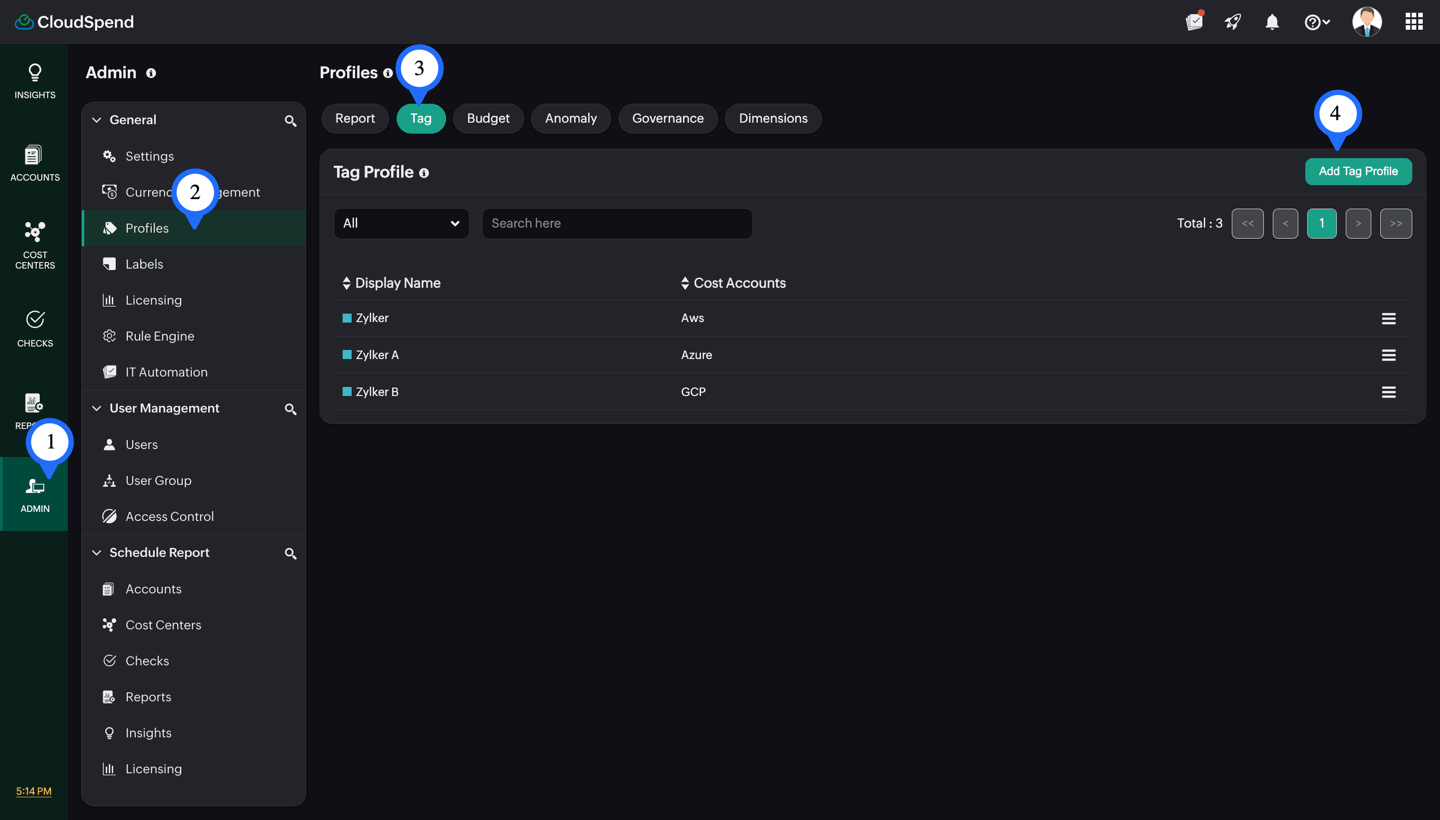The image size is (1440, 820).
Task: Click the Add Tag Profile button
Action: coord(1358,171)
